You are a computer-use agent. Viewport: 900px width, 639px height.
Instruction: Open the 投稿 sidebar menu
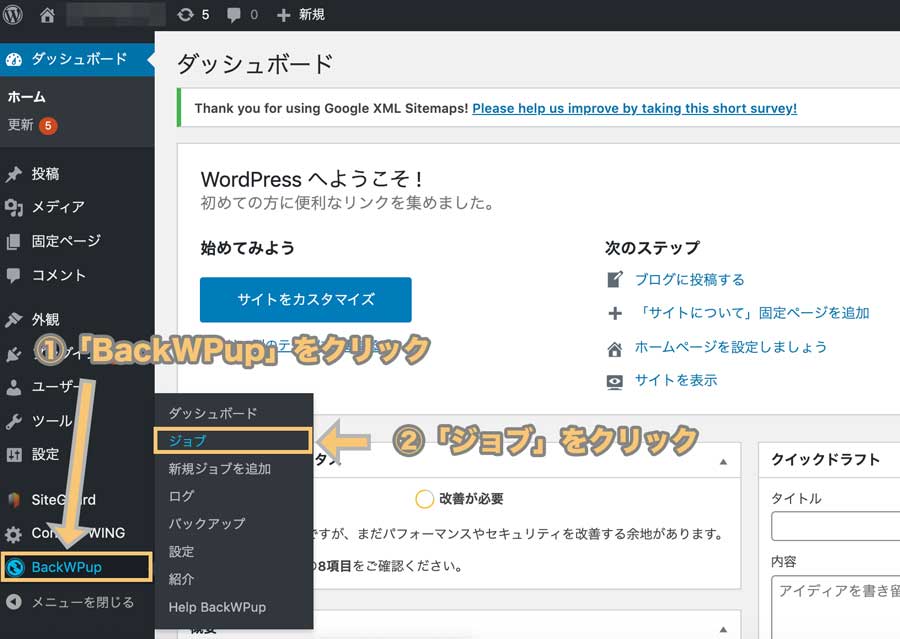tap(45, 174)
